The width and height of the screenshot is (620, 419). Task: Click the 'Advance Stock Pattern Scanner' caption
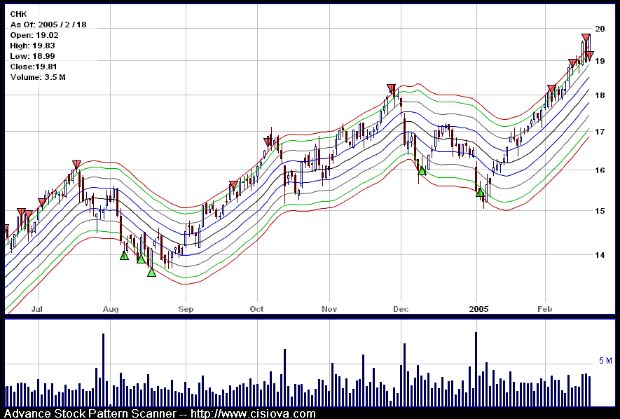tap(90, 413)
